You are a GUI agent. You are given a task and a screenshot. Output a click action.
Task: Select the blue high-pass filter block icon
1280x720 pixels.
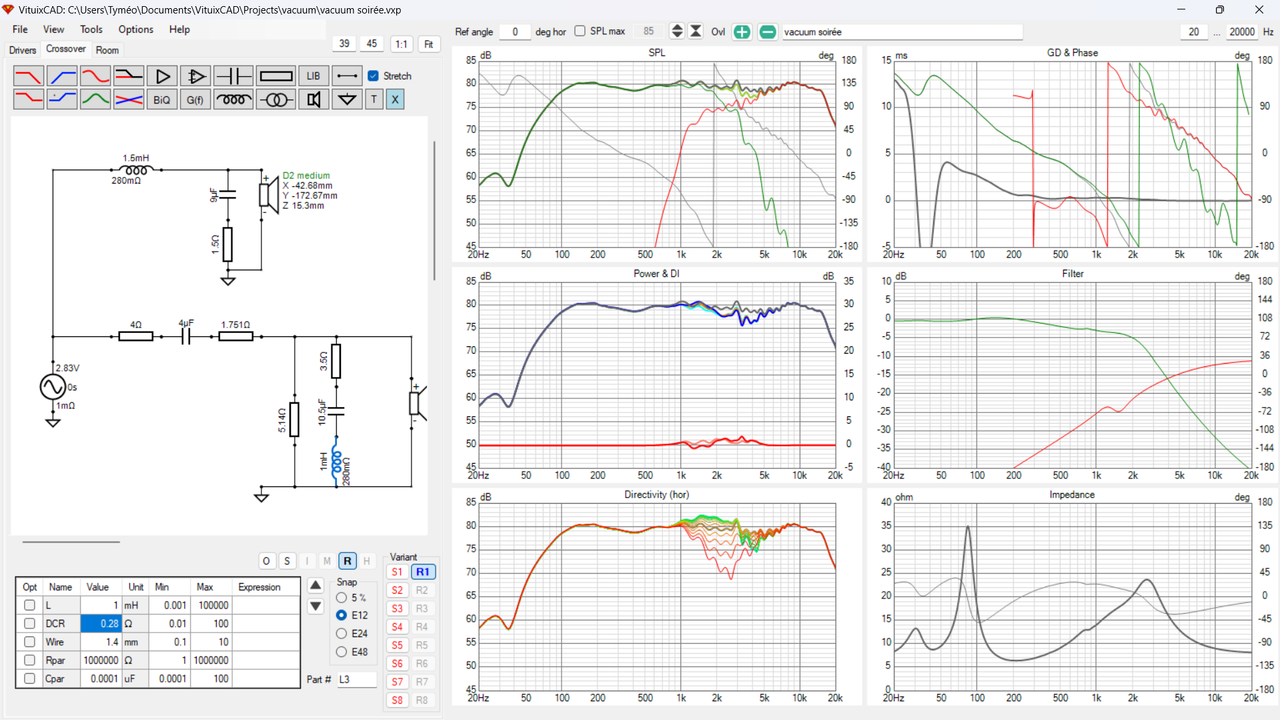62,76
